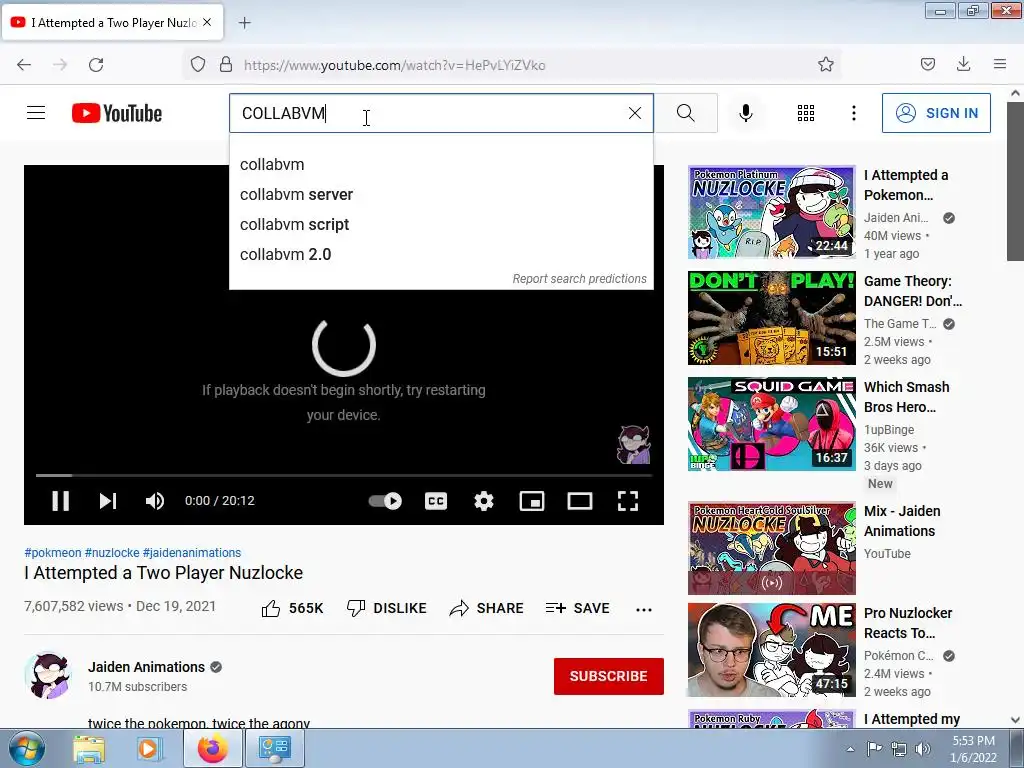
Task: Open more actions ellipsis under video
Action: [x=644, y=609]
